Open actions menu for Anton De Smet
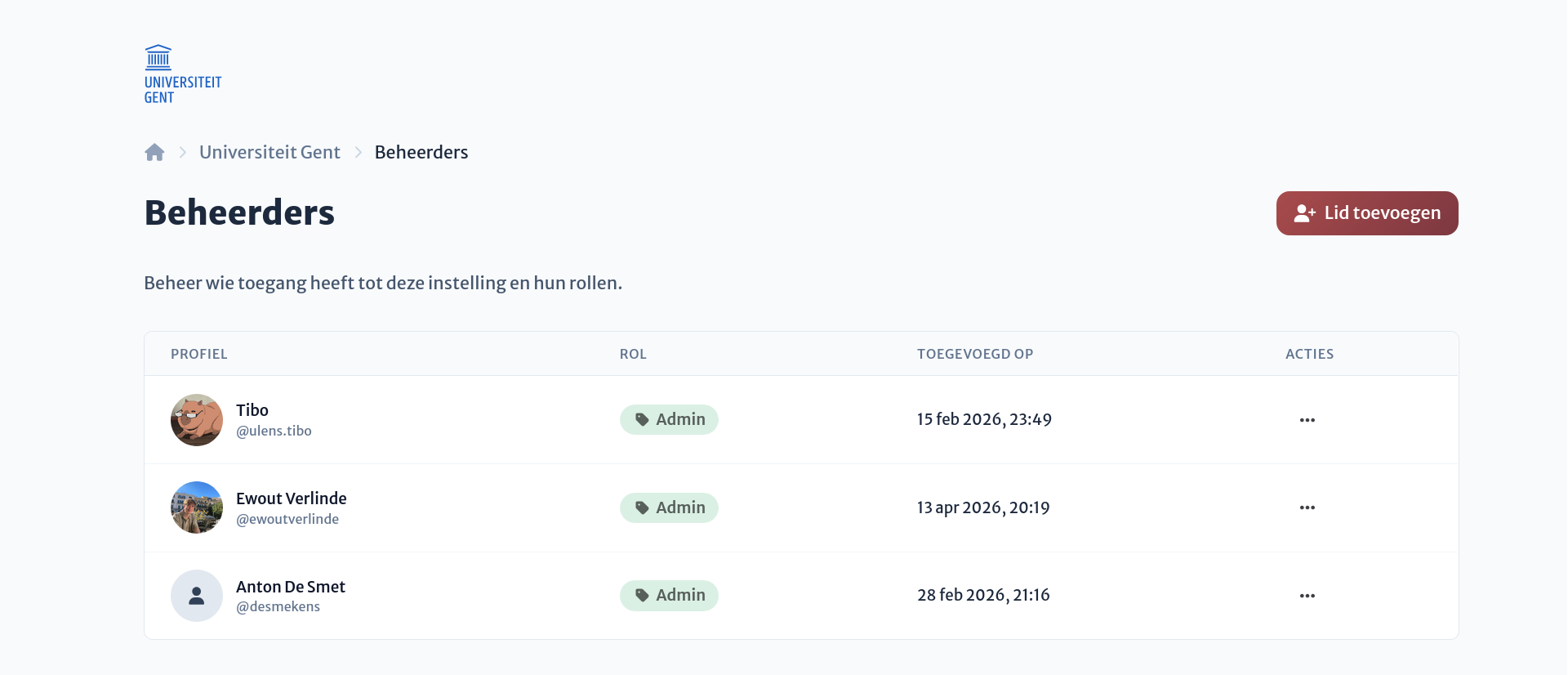The height and width of the screenshot is (675, 1568). pyautogui.click(x=1307, y=596)
